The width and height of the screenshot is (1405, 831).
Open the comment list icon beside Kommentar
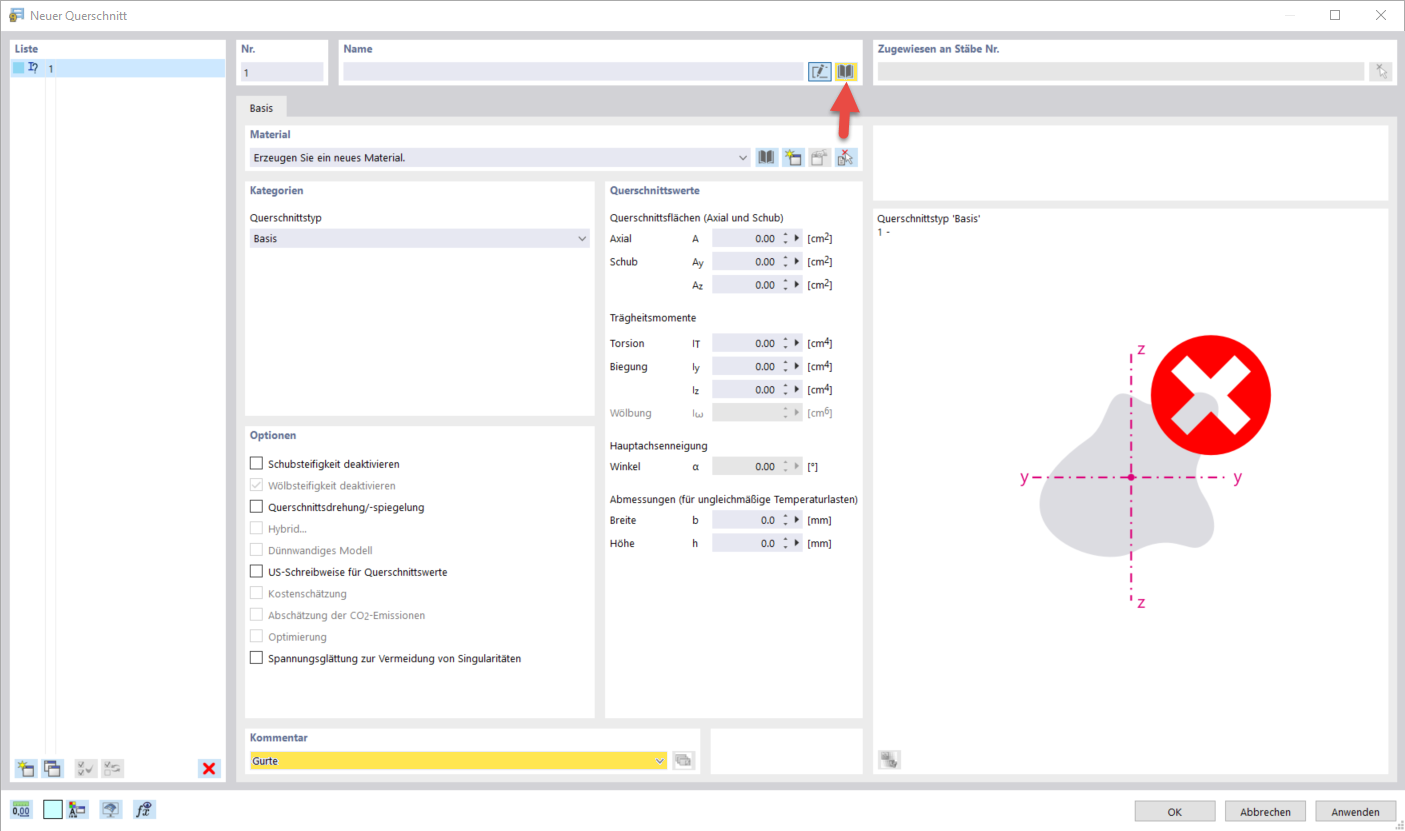[x=684, y=761]
